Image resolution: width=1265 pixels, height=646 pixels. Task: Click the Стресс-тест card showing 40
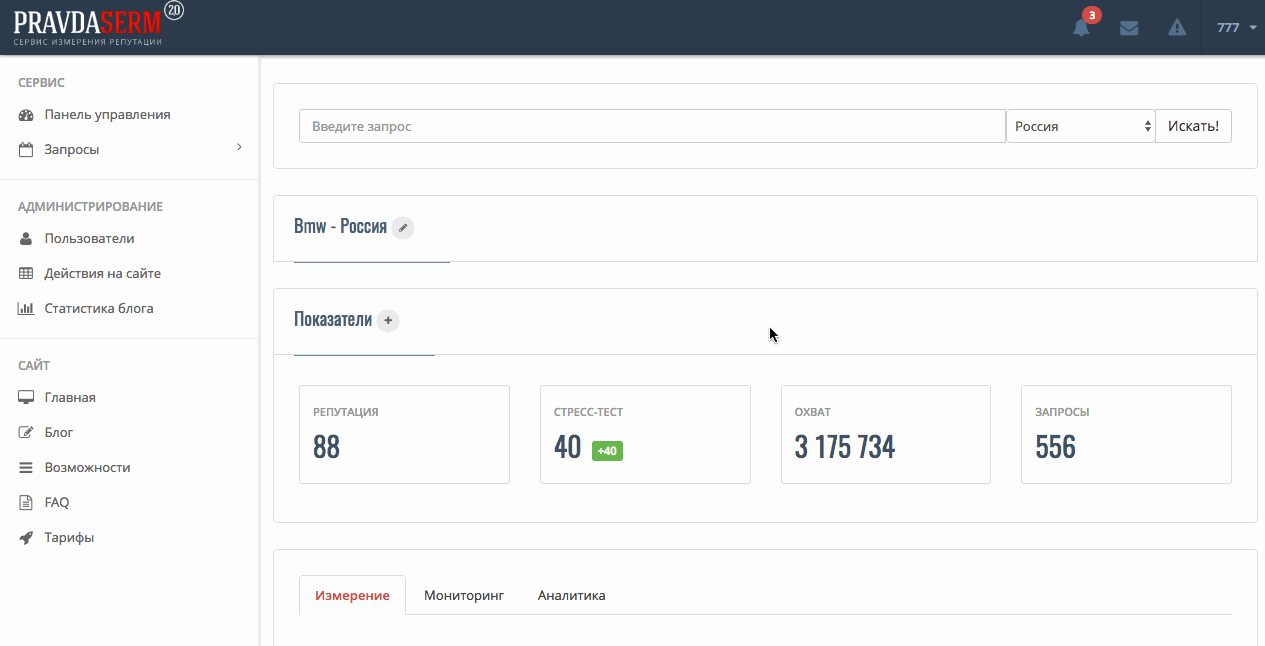(x=645, y=435)
